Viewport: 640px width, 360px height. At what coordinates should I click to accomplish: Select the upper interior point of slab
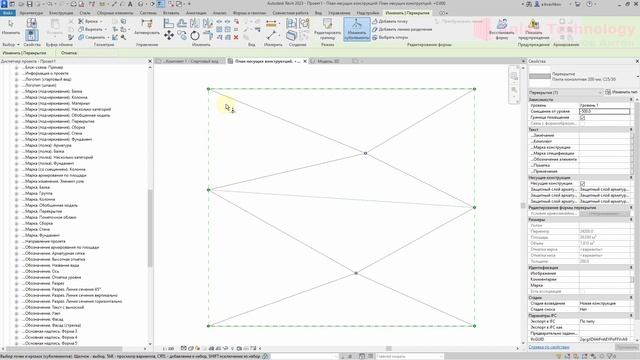[365, 153]
